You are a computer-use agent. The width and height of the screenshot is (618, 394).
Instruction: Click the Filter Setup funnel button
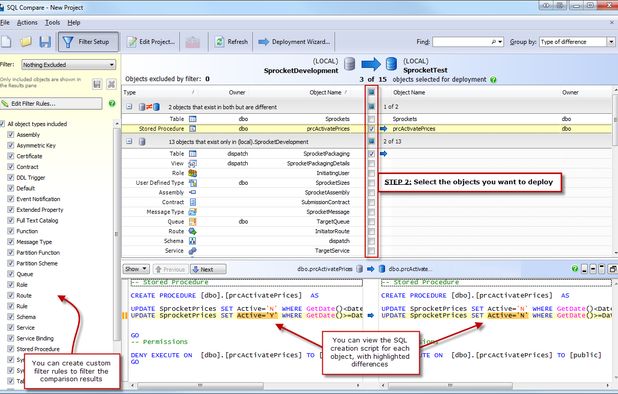tap(88, 42)
